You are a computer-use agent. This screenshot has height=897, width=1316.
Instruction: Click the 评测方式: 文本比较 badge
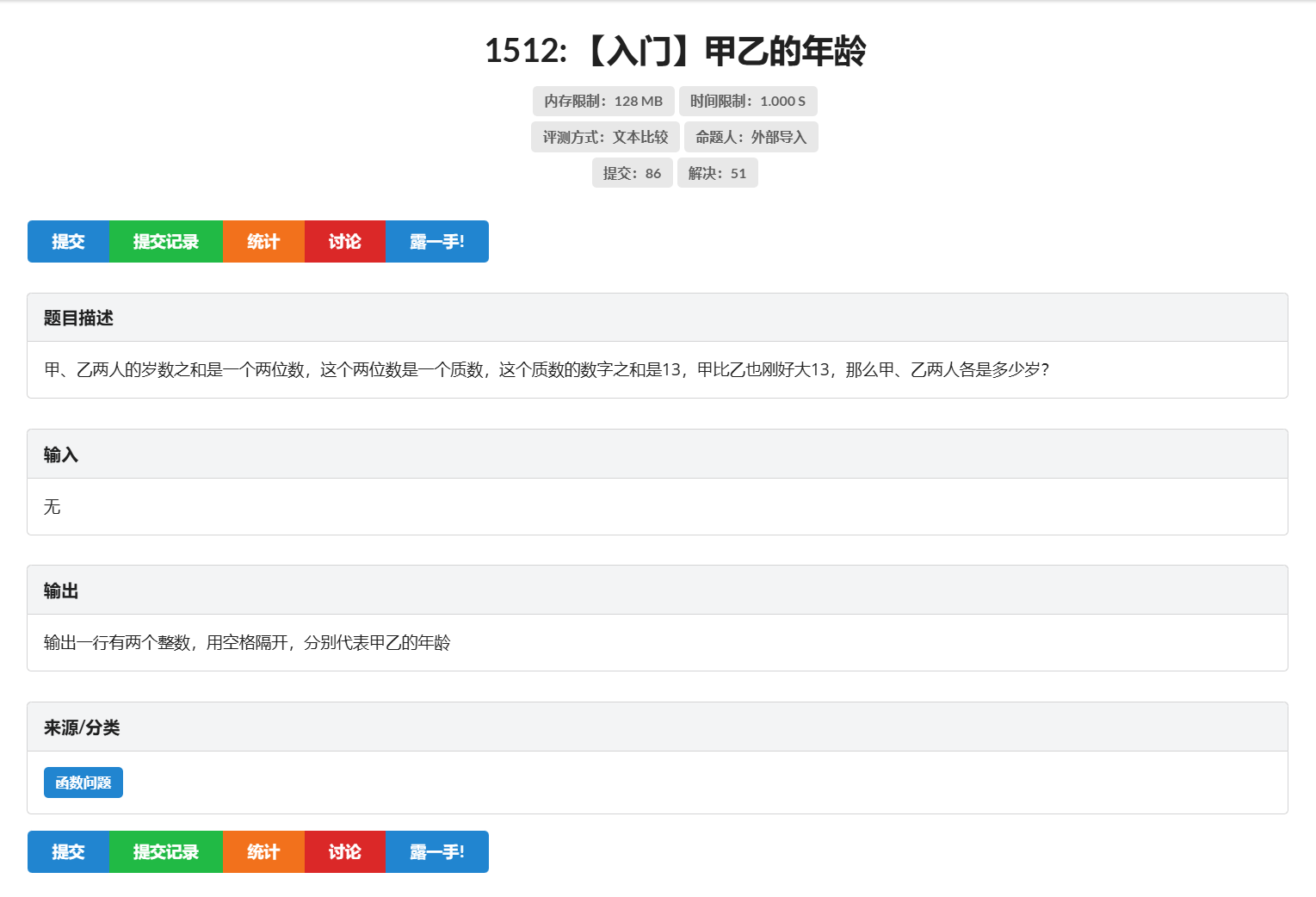(x=605, y=136)
